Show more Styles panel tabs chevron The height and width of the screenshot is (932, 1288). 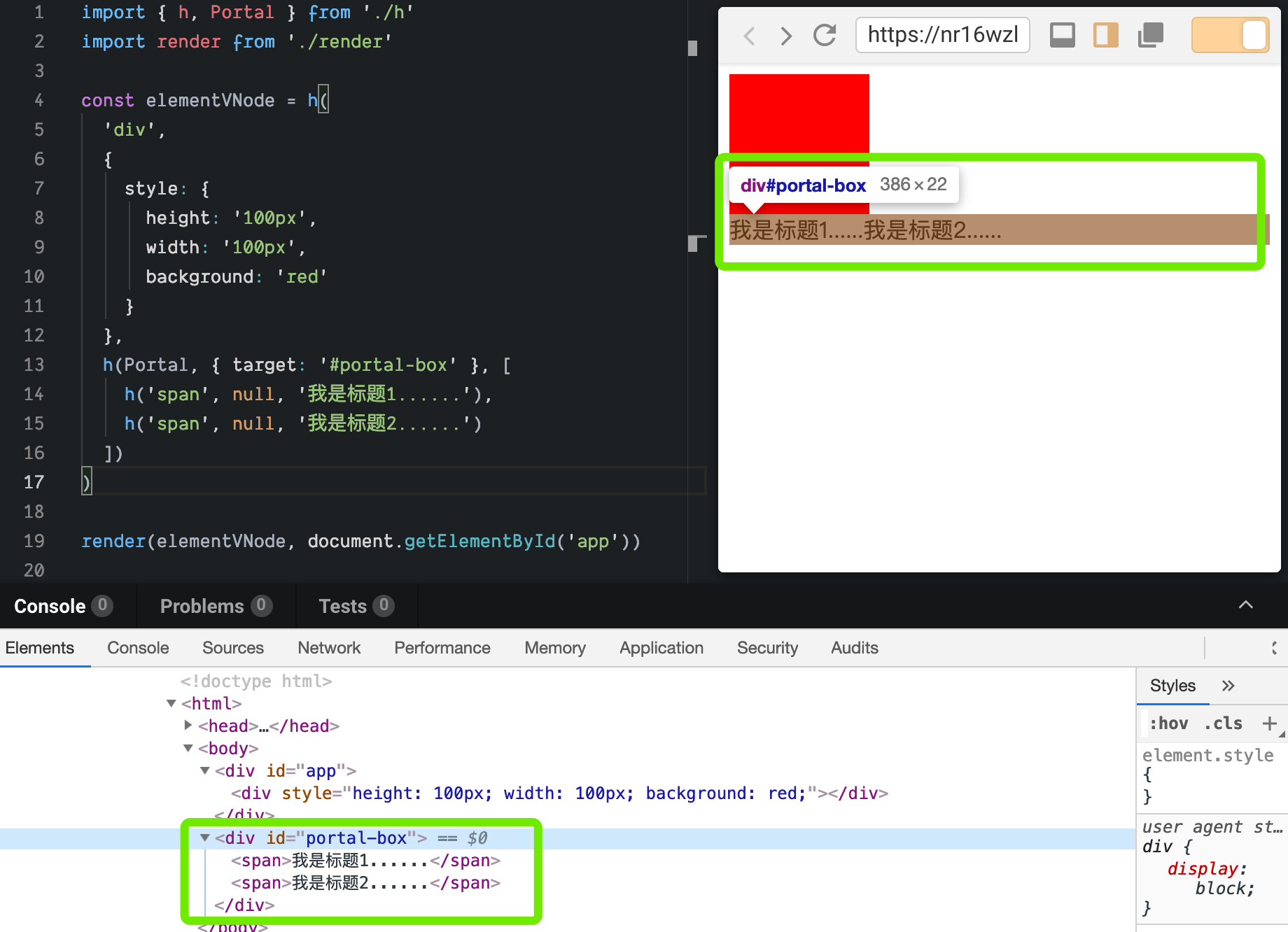(x=1228, y=686)
